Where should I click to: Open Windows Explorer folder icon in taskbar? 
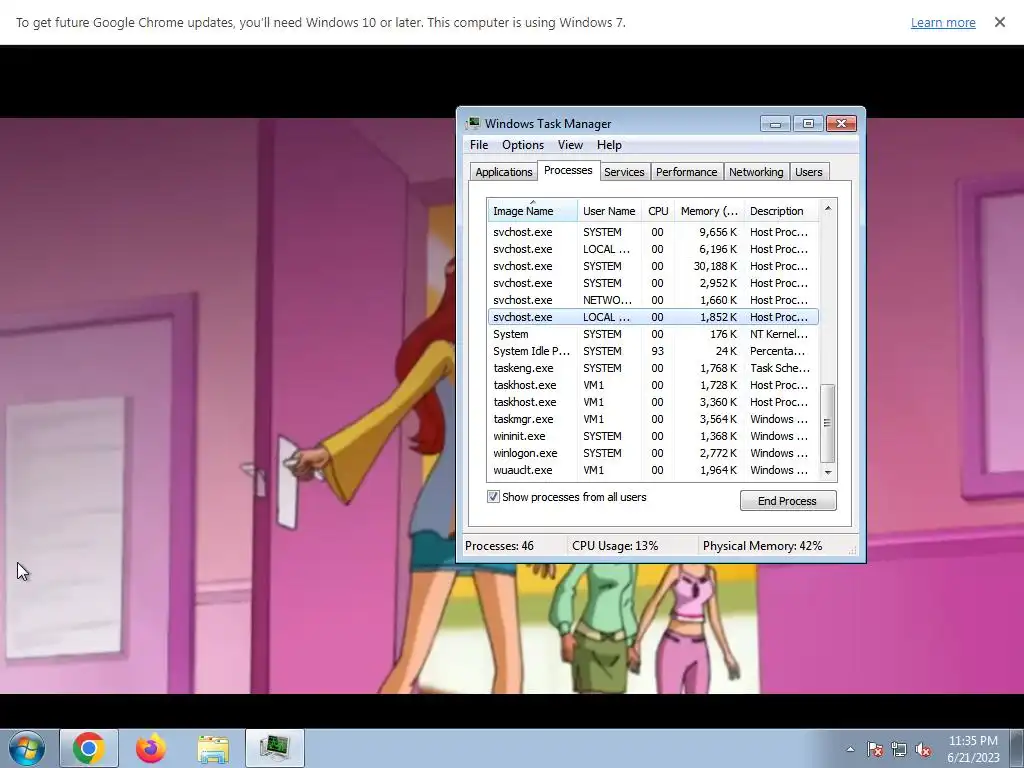pyautogui.click(x=213, y=748)
